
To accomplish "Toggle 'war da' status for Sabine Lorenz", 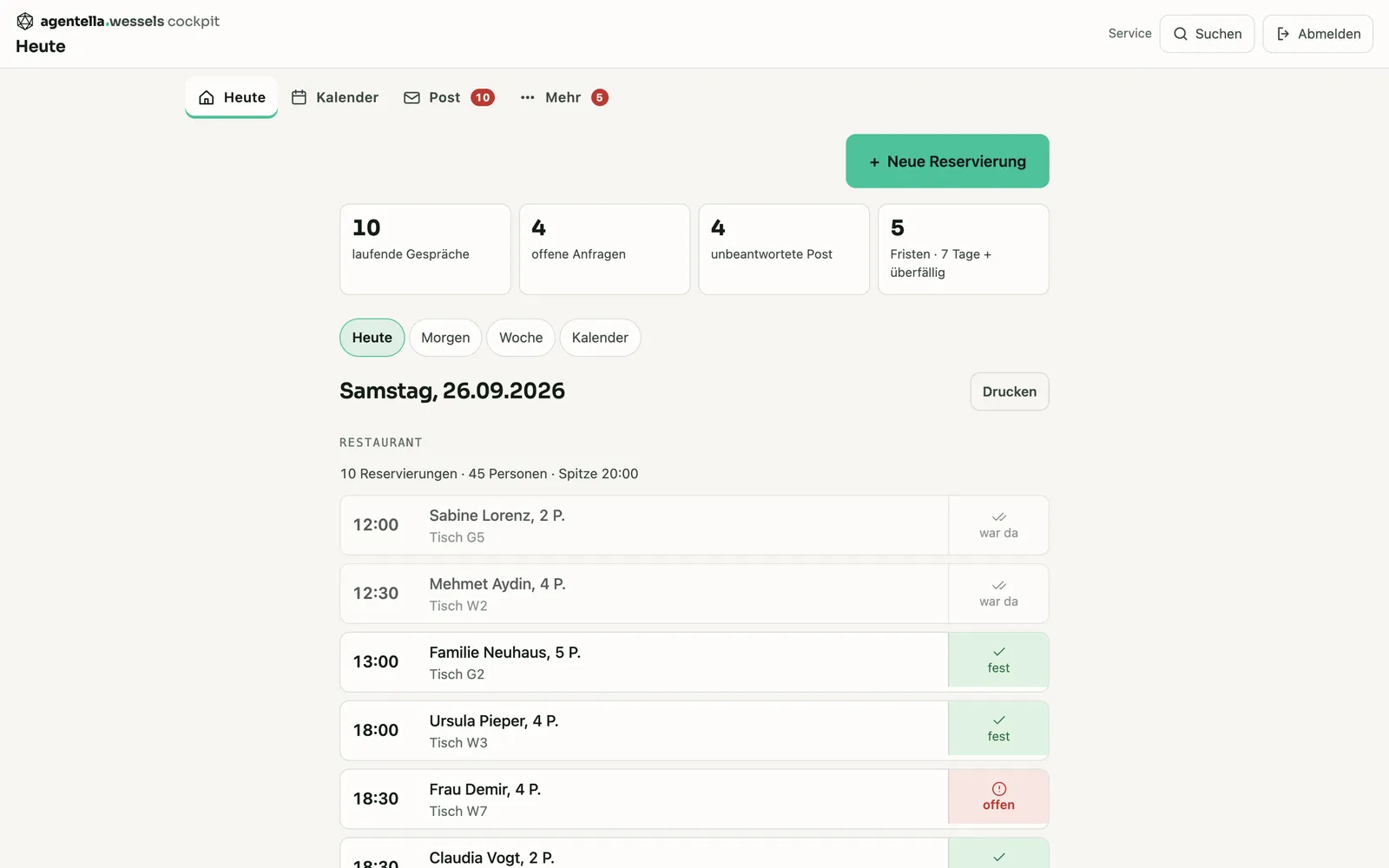I will [x=998, y=525].
